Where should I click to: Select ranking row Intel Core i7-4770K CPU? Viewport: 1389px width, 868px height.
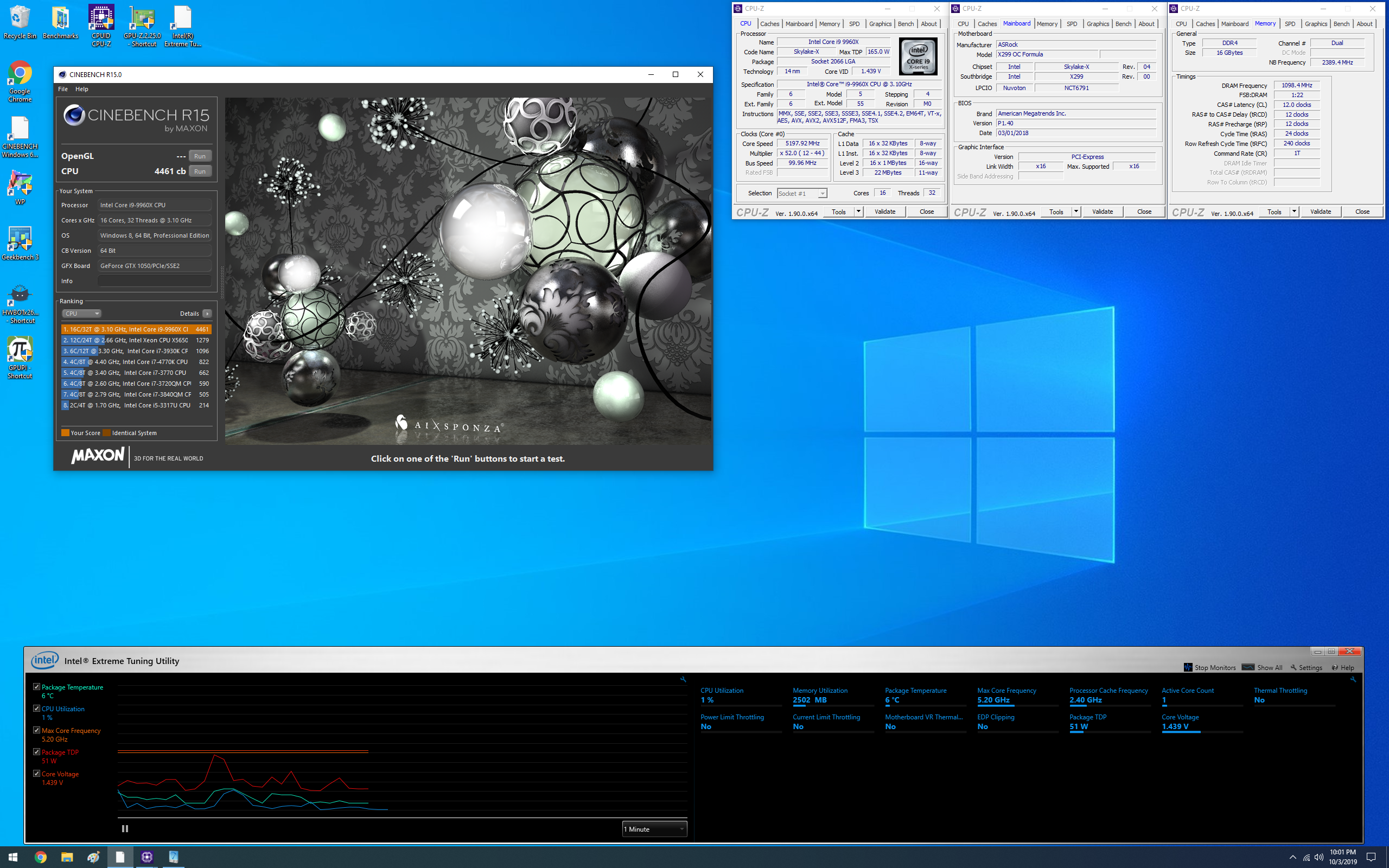tap(136, 362)
